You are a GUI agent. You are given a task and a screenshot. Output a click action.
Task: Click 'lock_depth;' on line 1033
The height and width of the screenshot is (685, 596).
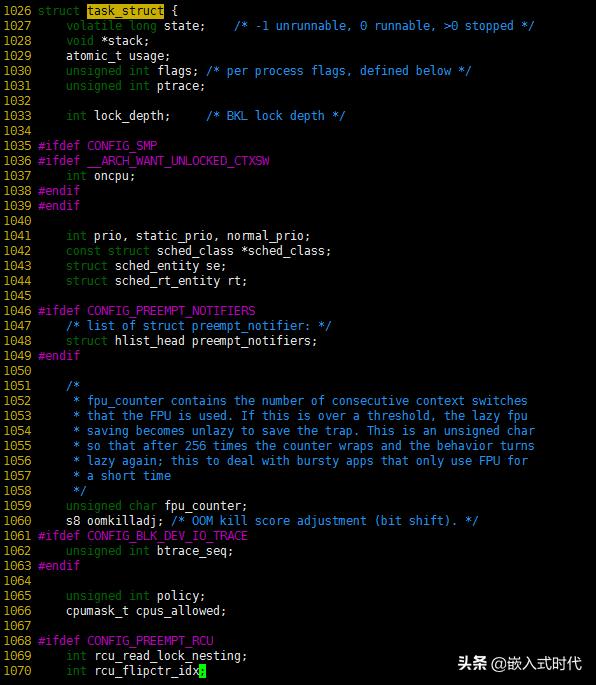pos(132,116)
